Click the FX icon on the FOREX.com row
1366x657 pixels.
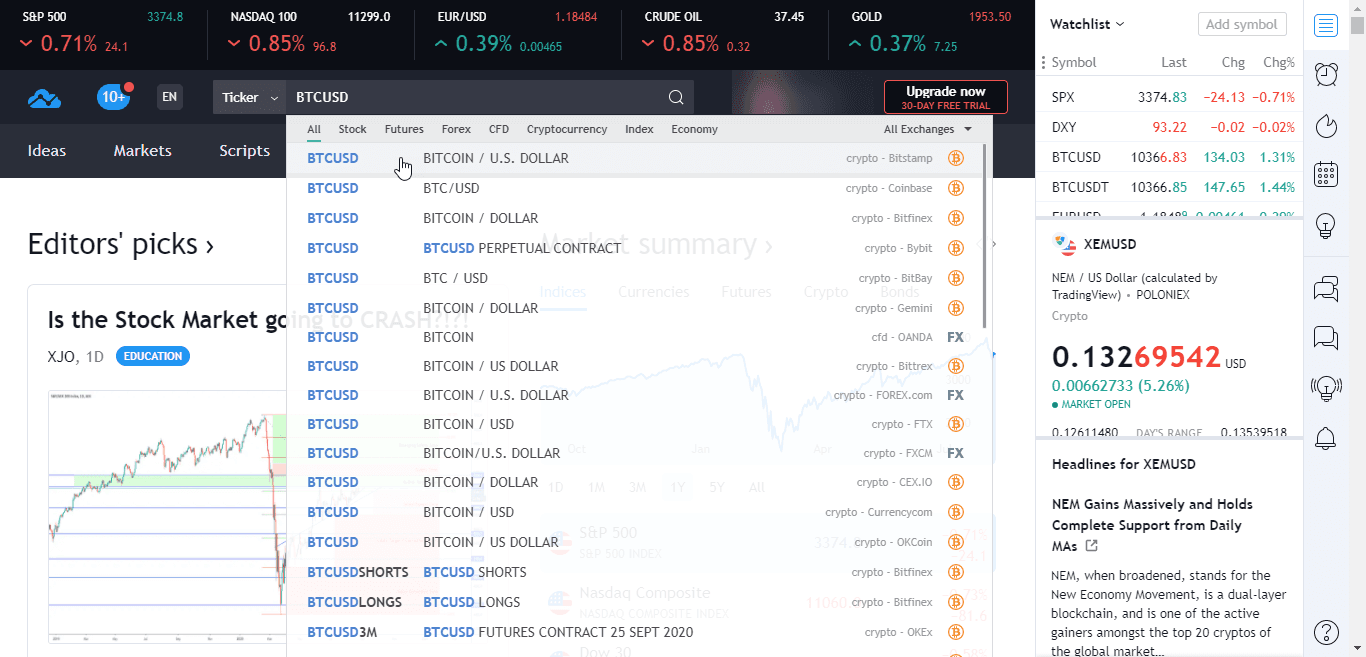955,395
